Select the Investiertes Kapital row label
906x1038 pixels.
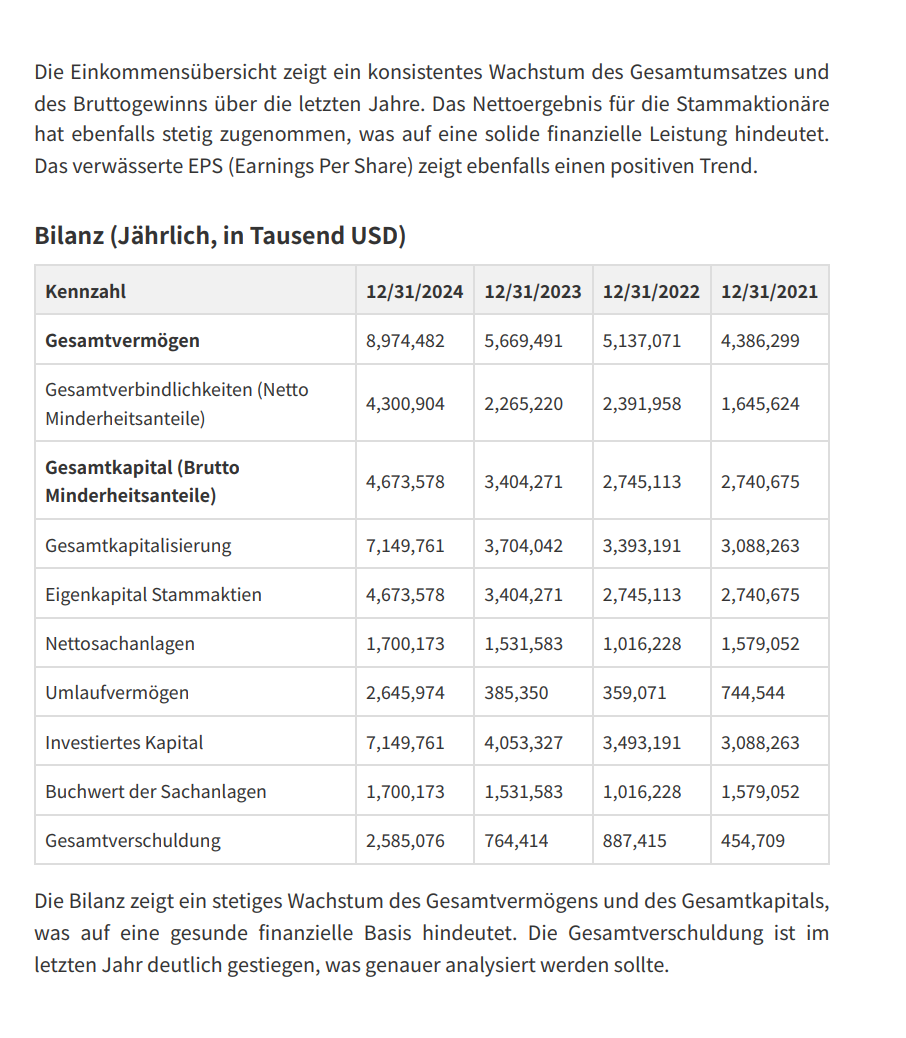pos(124,742)
